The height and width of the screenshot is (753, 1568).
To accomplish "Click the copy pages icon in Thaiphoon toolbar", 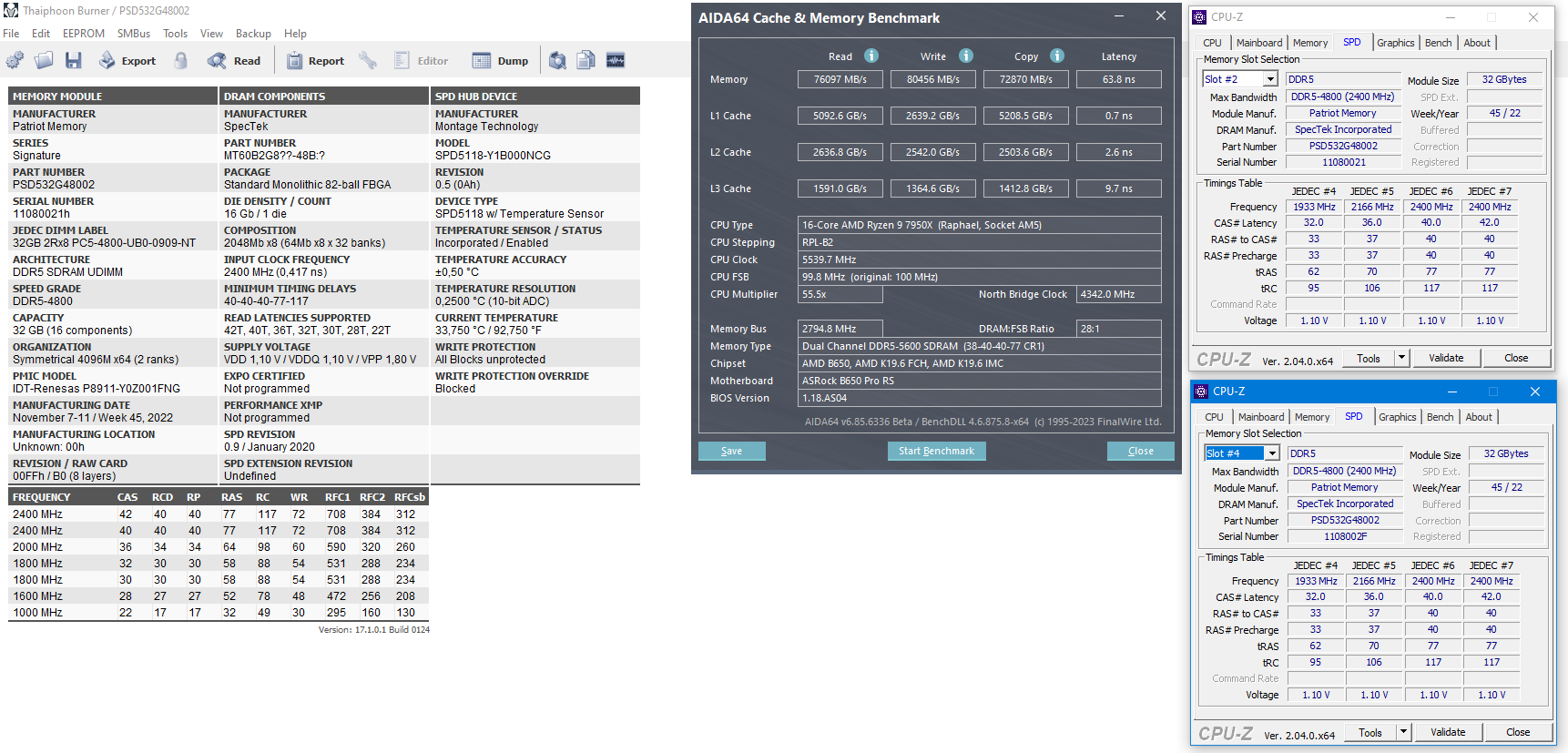I will (x=586, y=60).
